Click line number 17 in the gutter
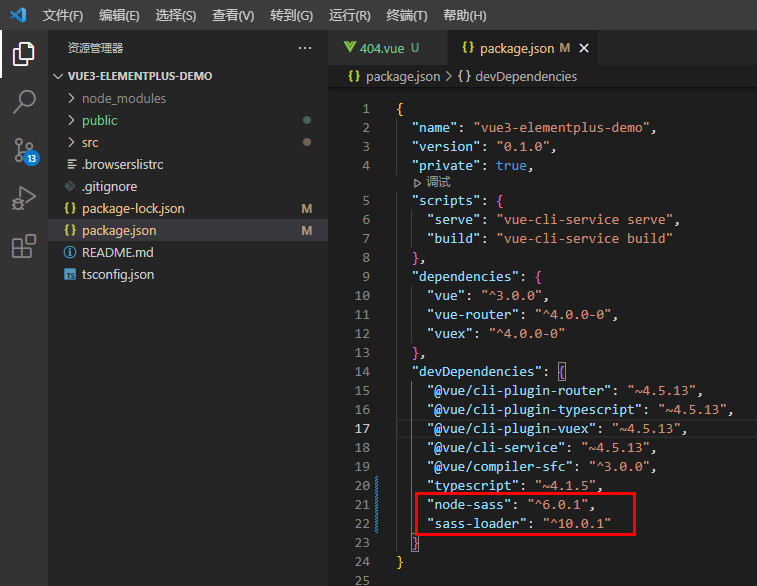The width and height of the screenshot is (757, 586). click(362, 429)
